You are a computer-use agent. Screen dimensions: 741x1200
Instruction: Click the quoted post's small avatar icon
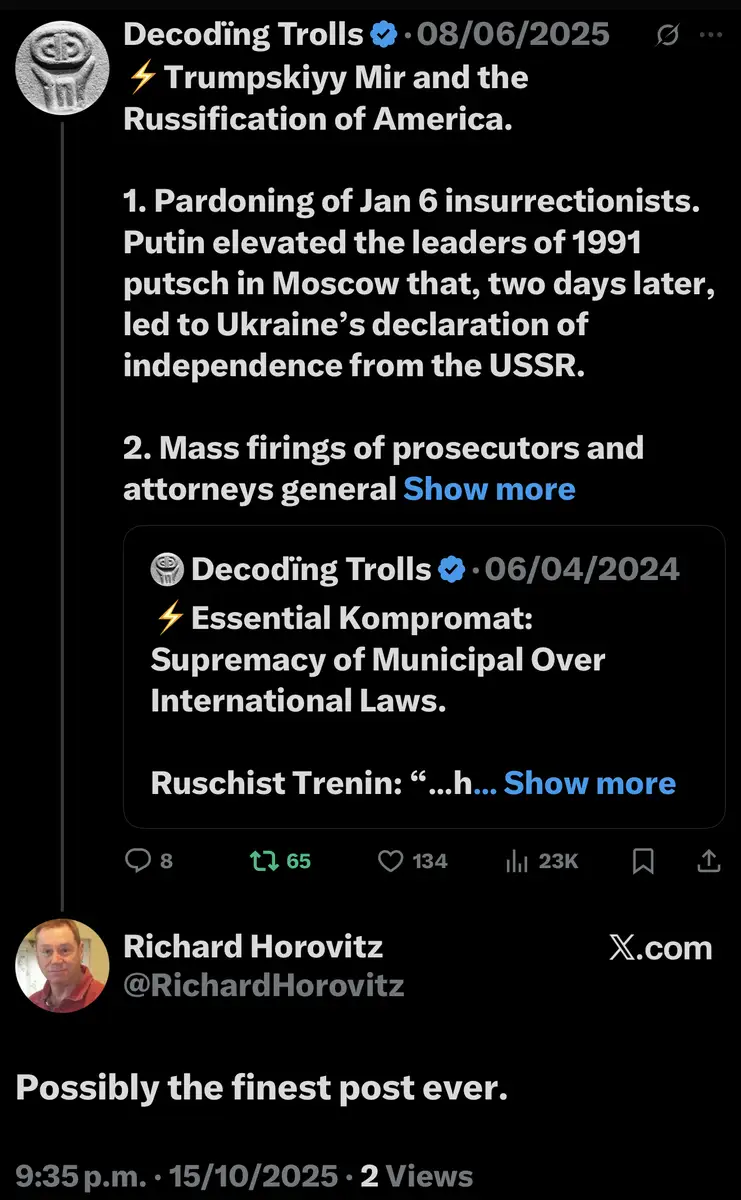[167, 570]
